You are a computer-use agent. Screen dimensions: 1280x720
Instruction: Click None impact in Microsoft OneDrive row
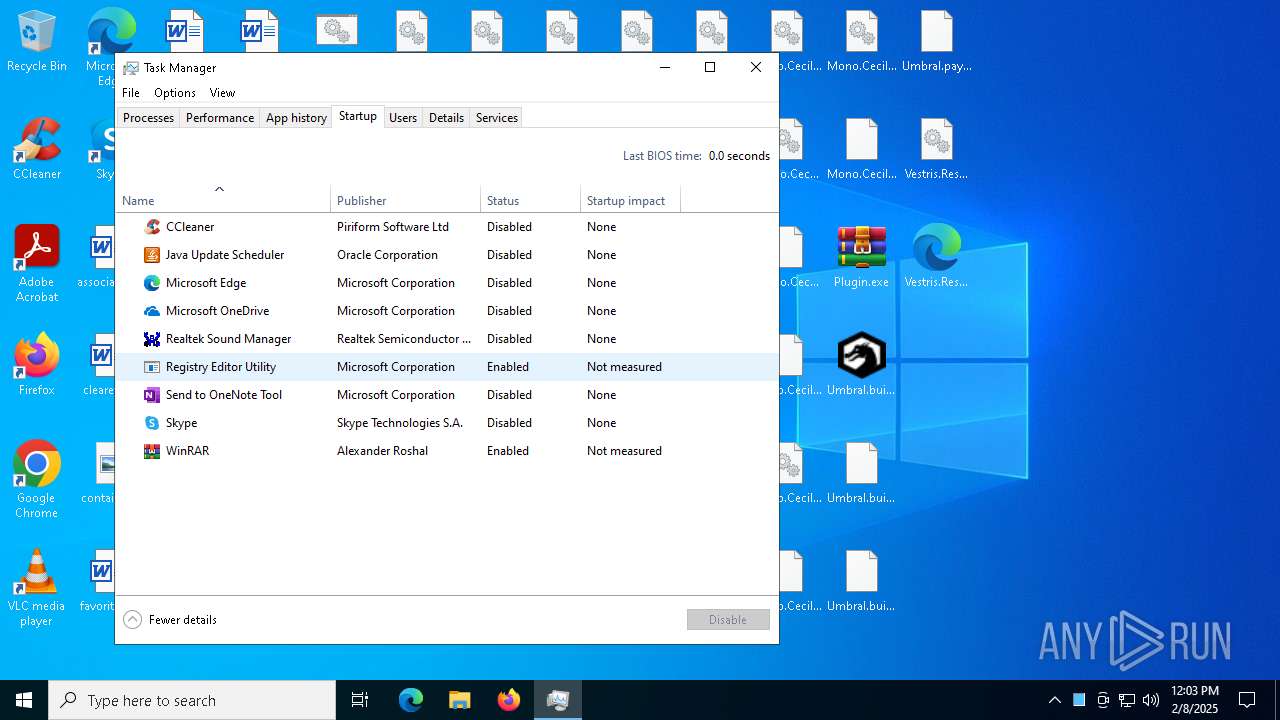(x=601, y=311)
